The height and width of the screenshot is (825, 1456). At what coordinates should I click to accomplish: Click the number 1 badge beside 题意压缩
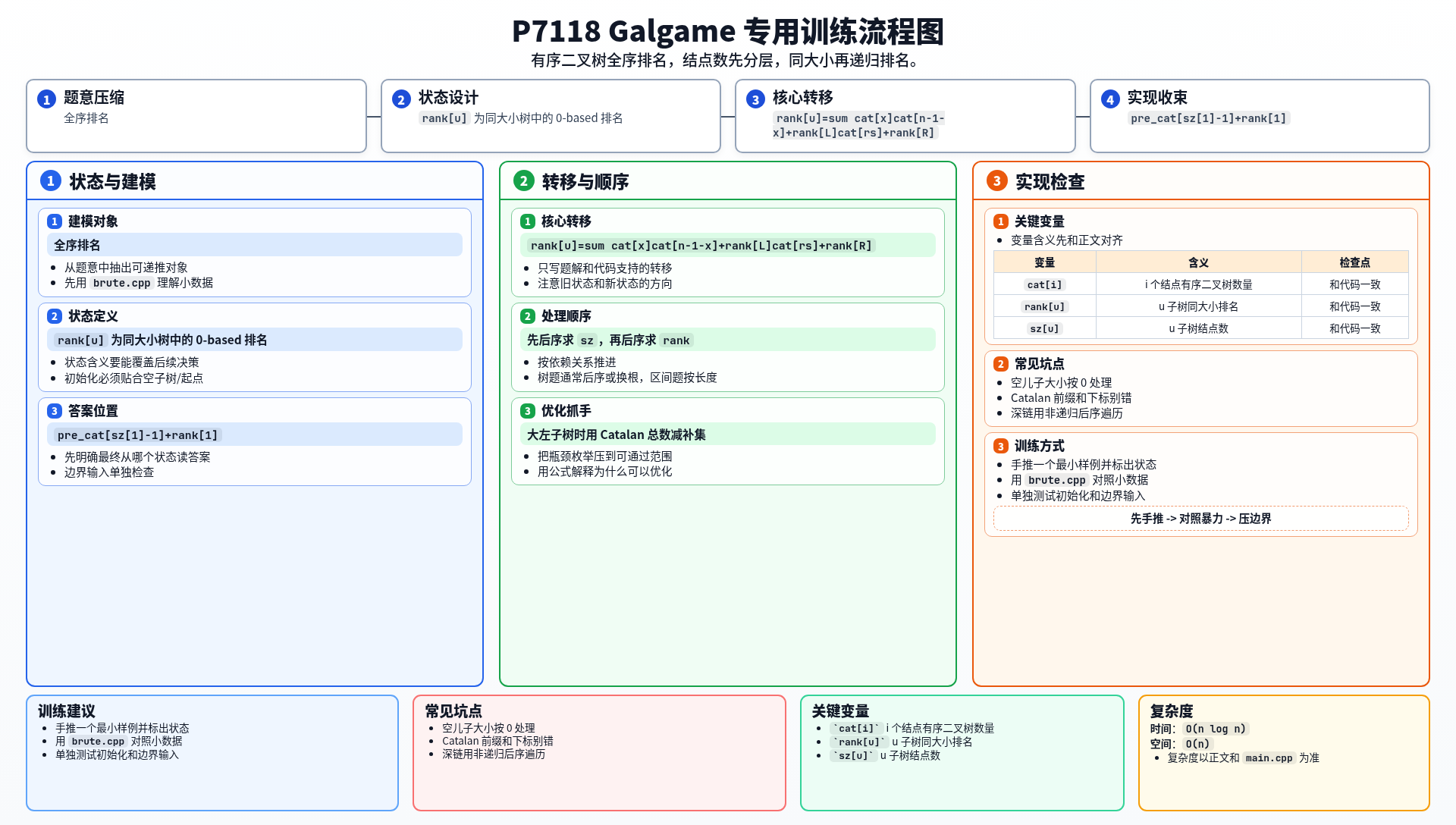[46, 99]
